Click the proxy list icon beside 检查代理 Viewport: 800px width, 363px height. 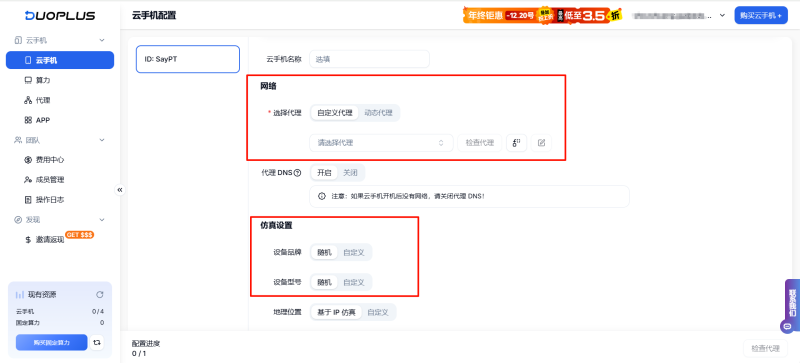[x=516, y=143]
